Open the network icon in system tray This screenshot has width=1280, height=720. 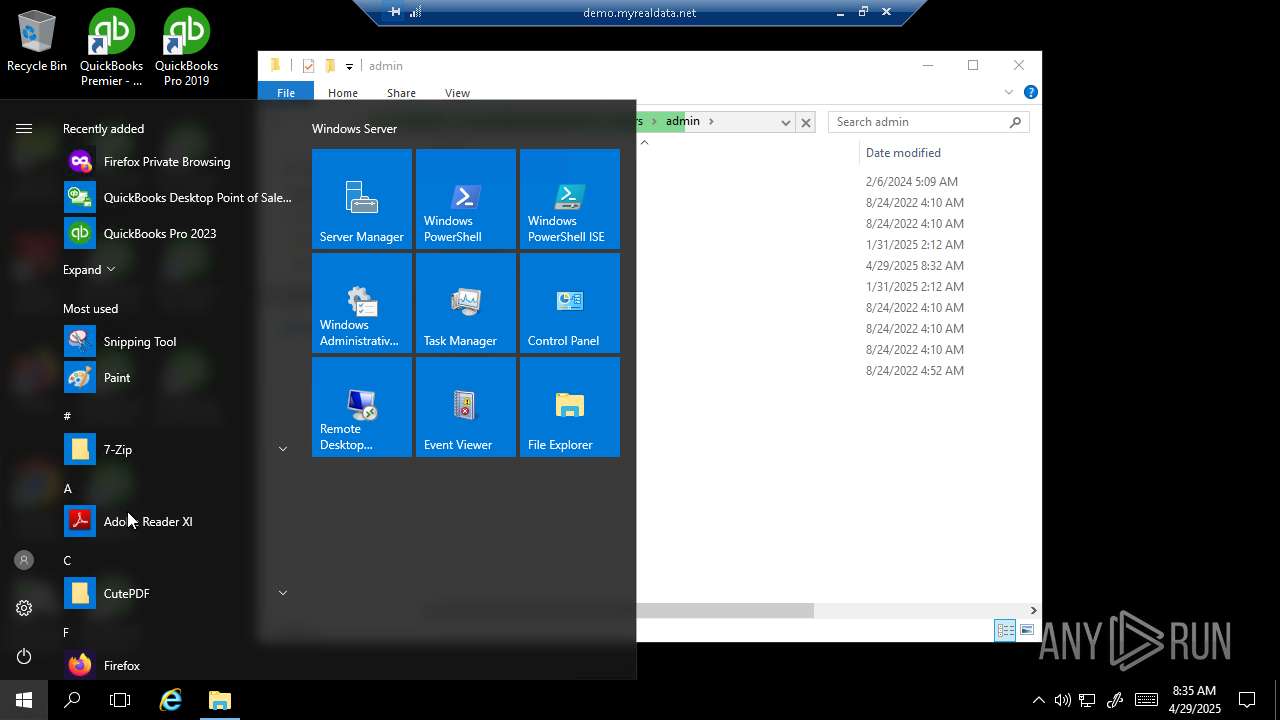click(x=1087, y=700)
